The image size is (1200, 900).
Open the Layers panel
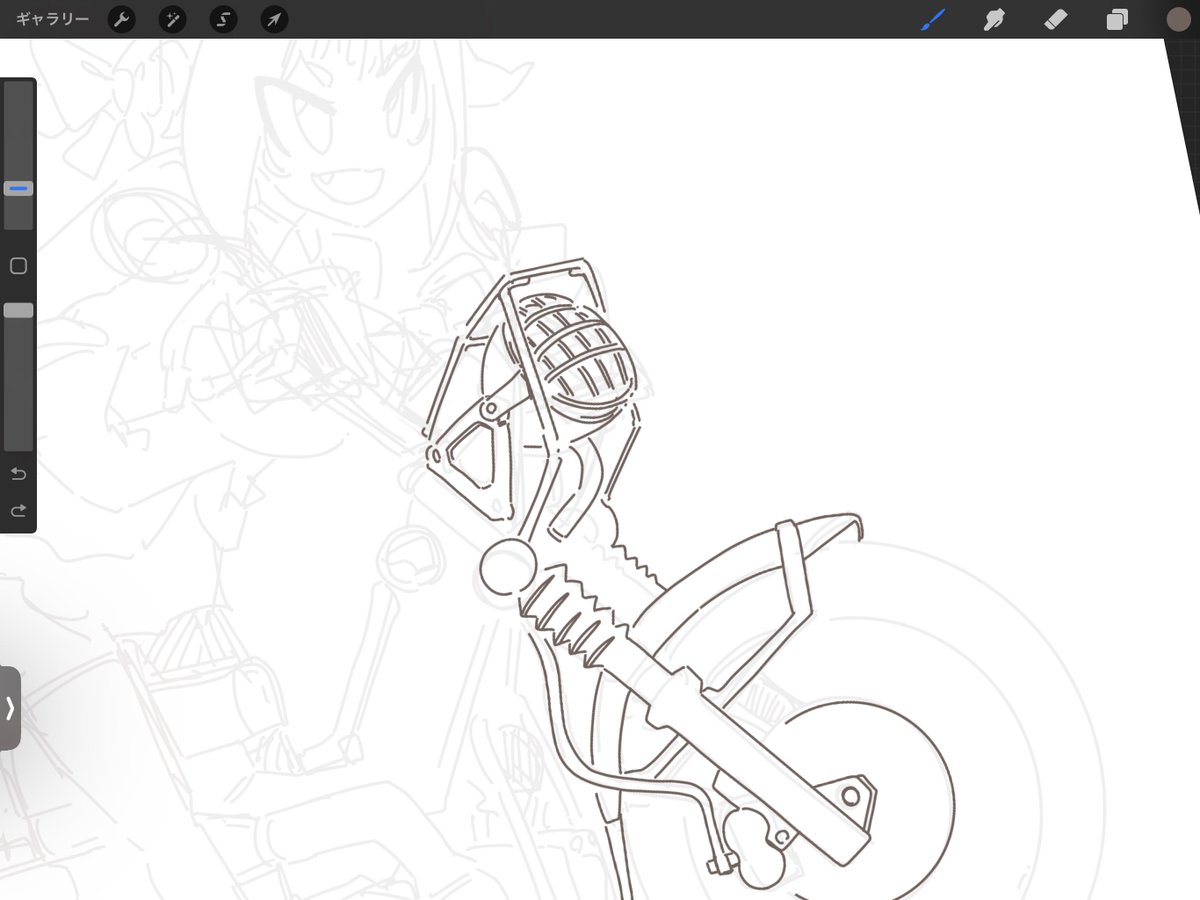[1117, 19]
